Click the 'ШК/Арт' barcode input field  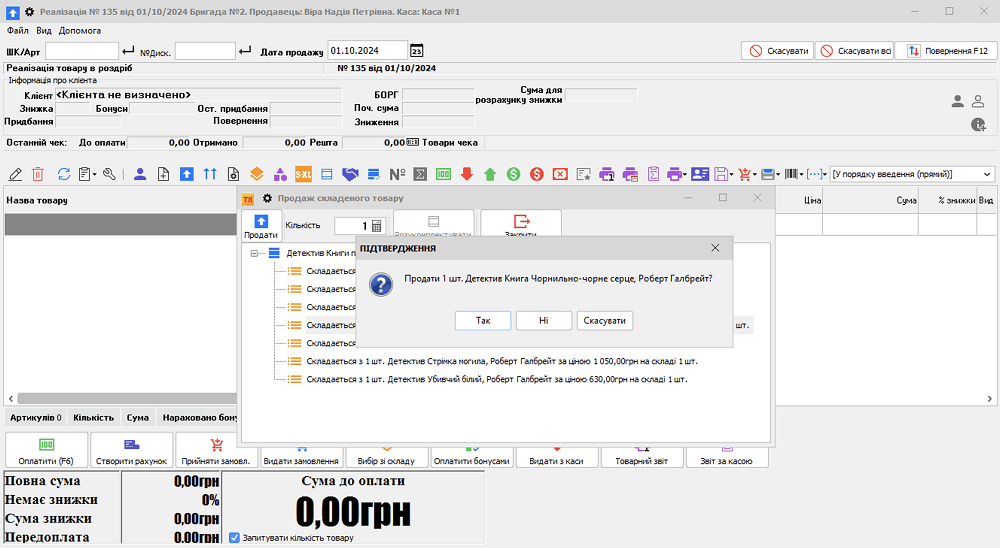pyautogui.click(x=81, y=51)
